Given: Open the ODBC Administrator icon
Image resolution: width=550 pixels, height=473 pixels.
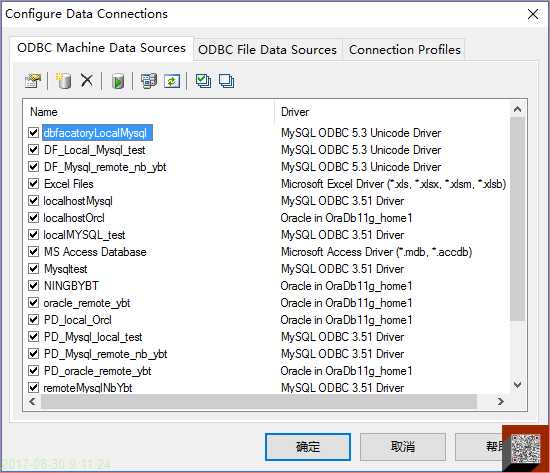Looking at the screenshot, I should point(149,81).
